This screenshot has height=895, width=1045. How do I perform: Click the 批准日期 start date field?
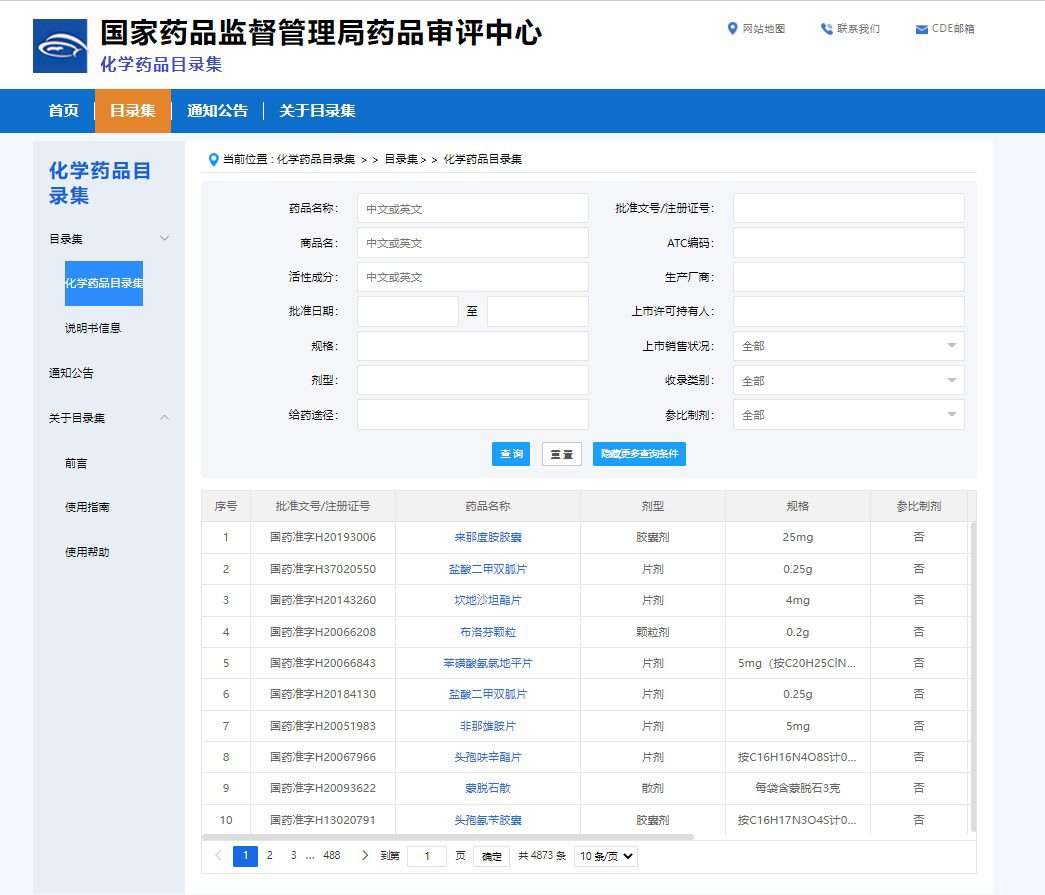point(408,311)
